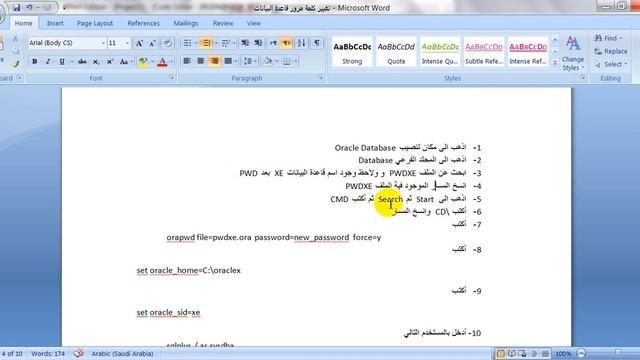Click the Sort icon
This screenshot has width=640, height=360.
tap(302, 43)
